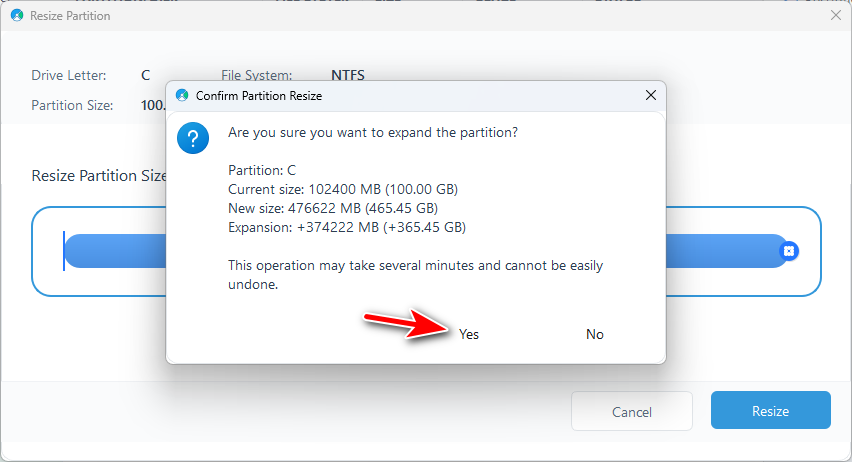Click the blue question mark icon
This screenshot has height=462, width=852.
(x=193, y=138)
